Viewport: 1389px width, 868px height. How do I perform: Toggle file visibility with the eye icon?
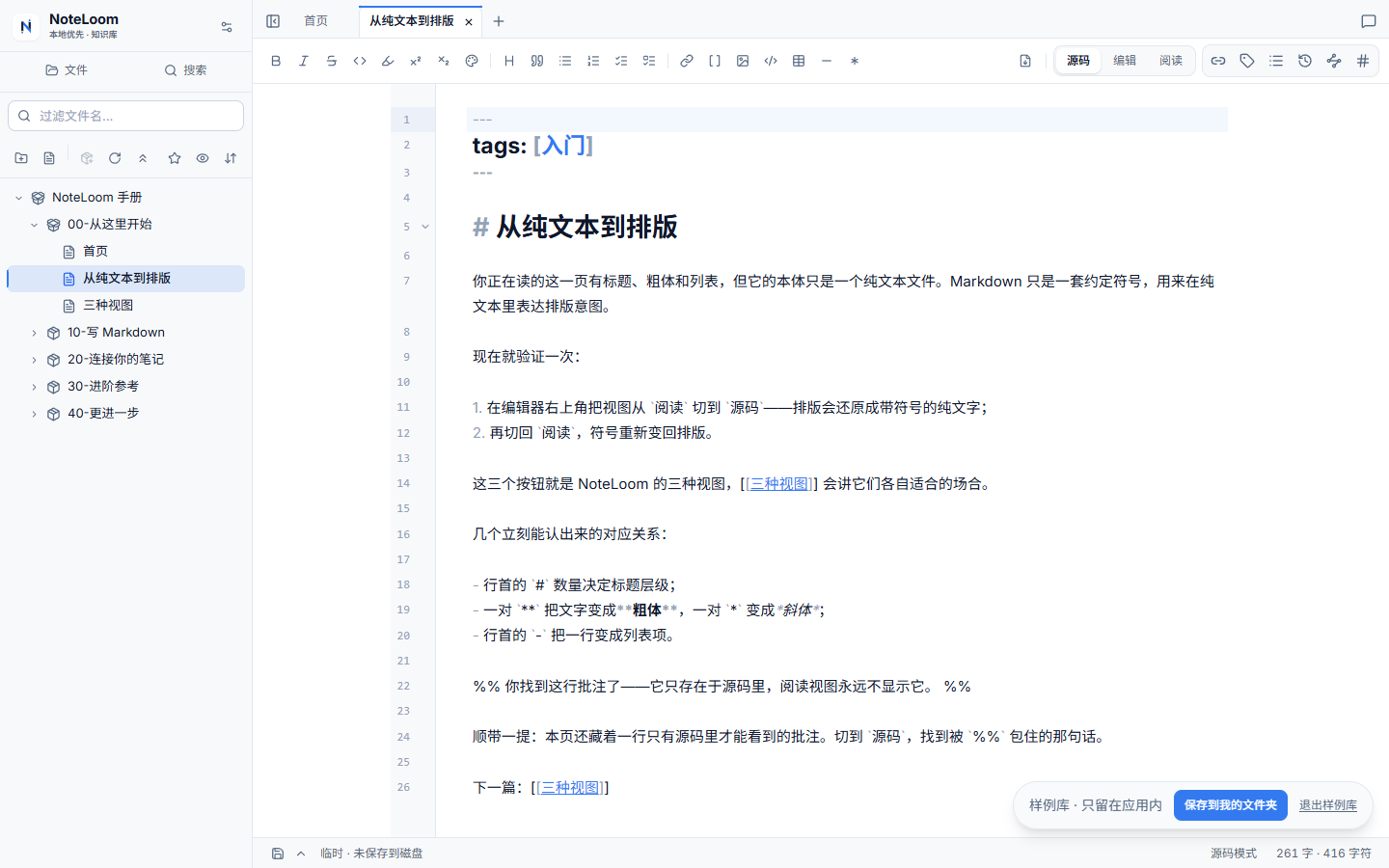pos(203,158)
